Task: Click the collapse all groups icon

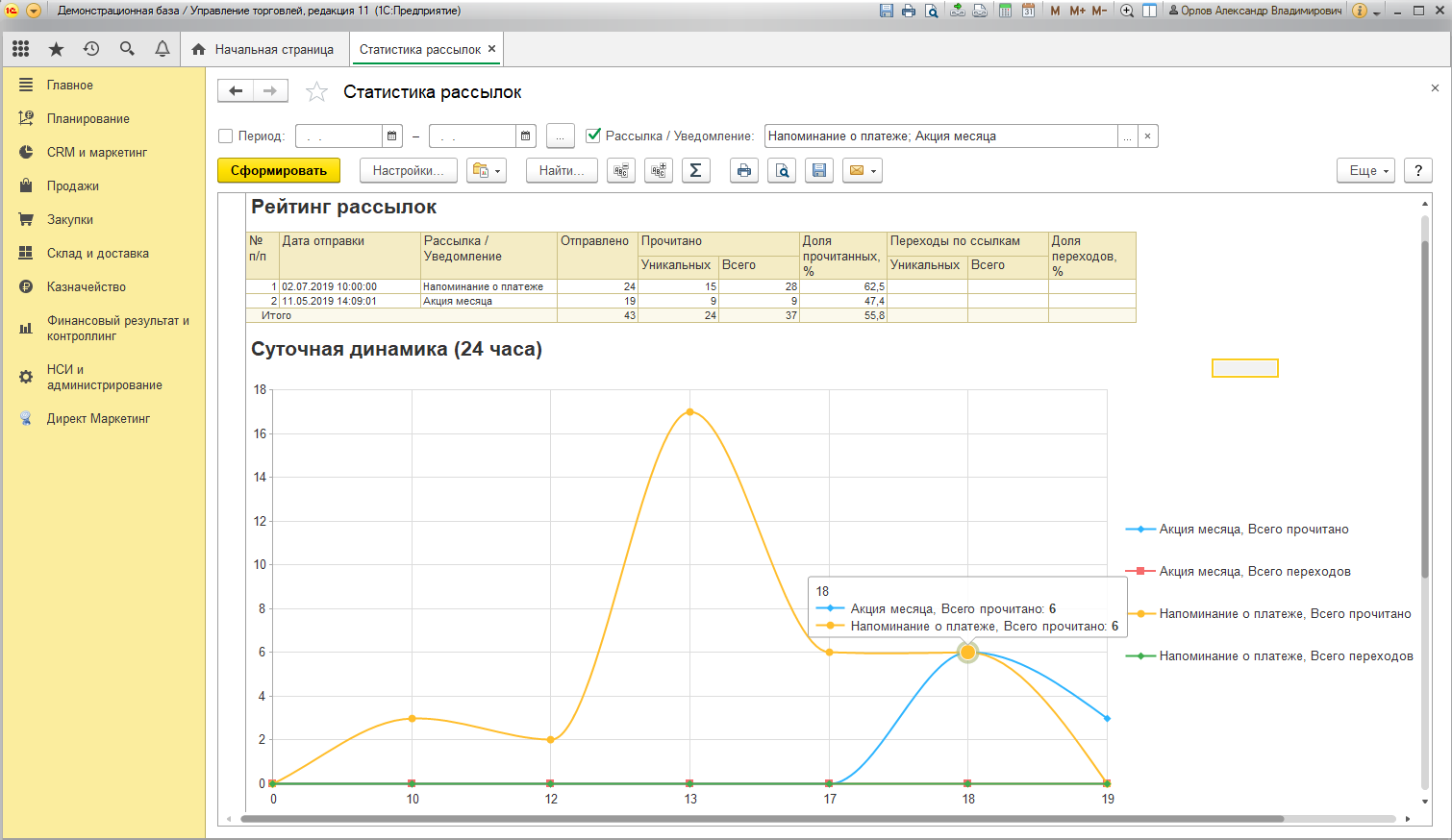Action: click(x=621, y=171)
